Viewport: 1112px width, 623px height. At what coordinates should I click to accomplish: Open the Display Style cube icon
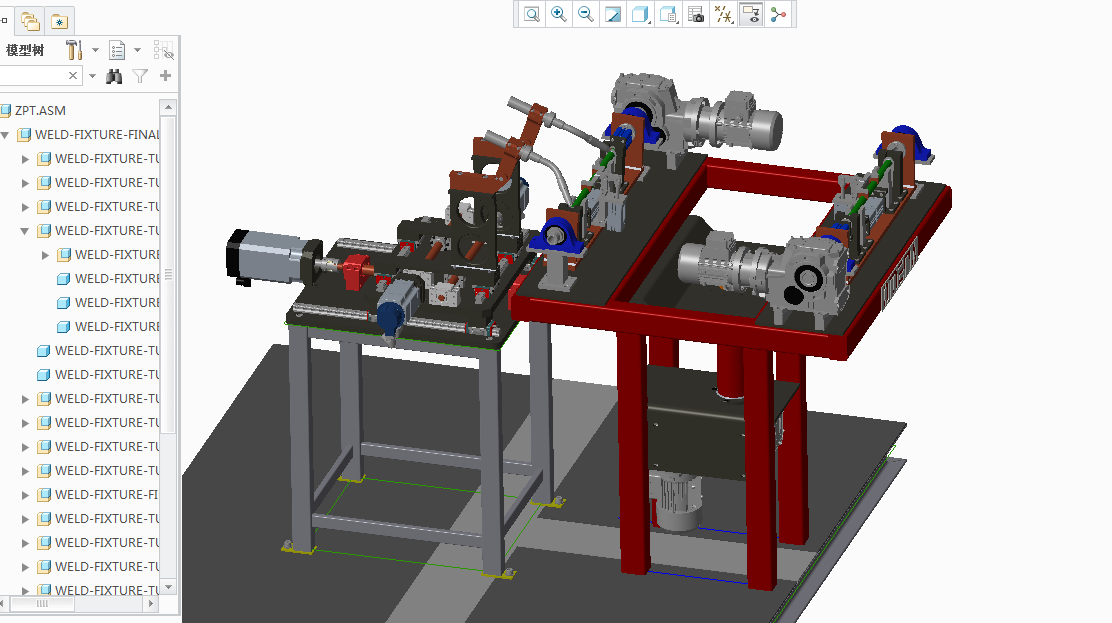tap(640, 14)
